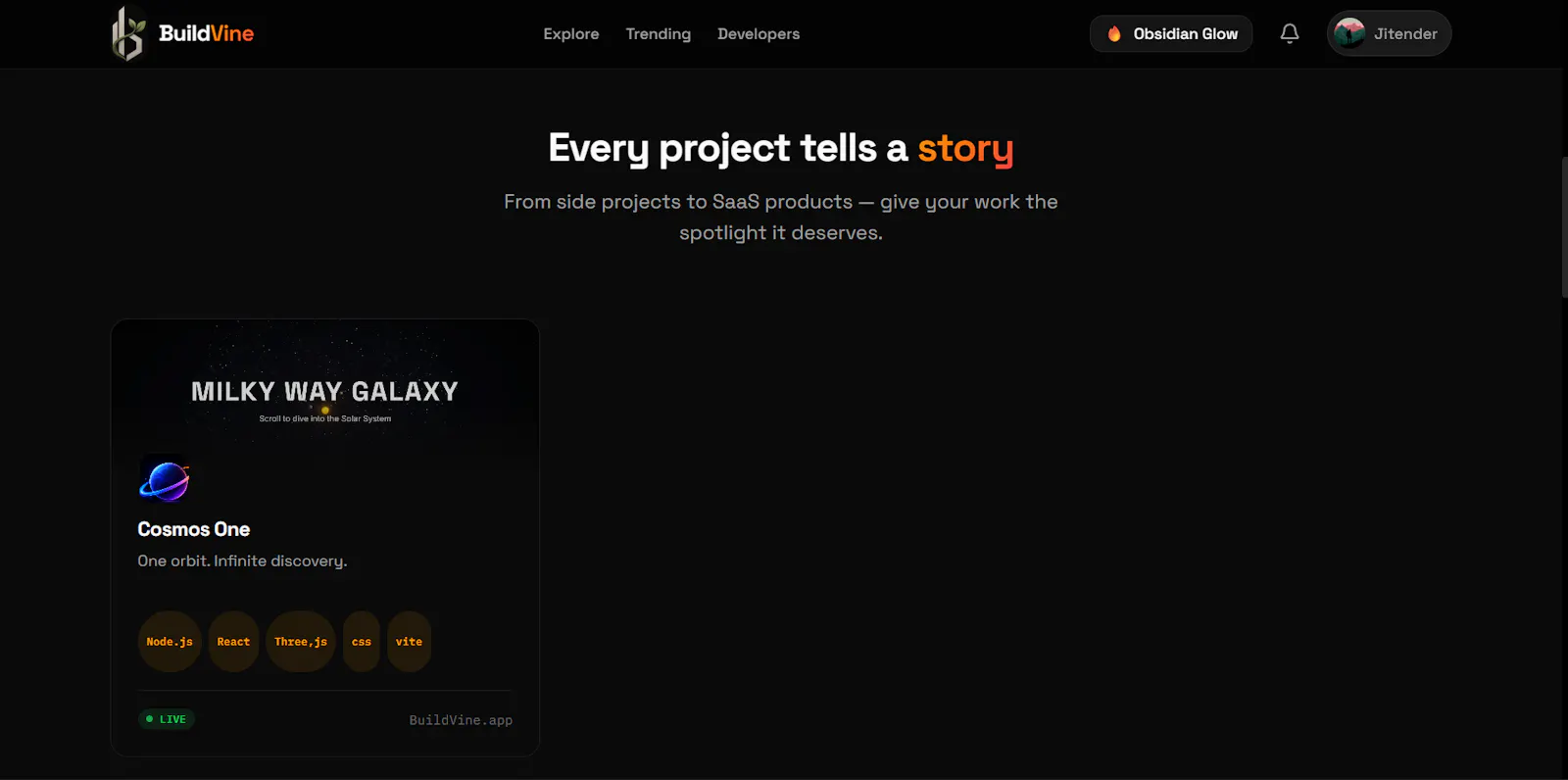Open the Explore menu item

[x=571, y=33]
